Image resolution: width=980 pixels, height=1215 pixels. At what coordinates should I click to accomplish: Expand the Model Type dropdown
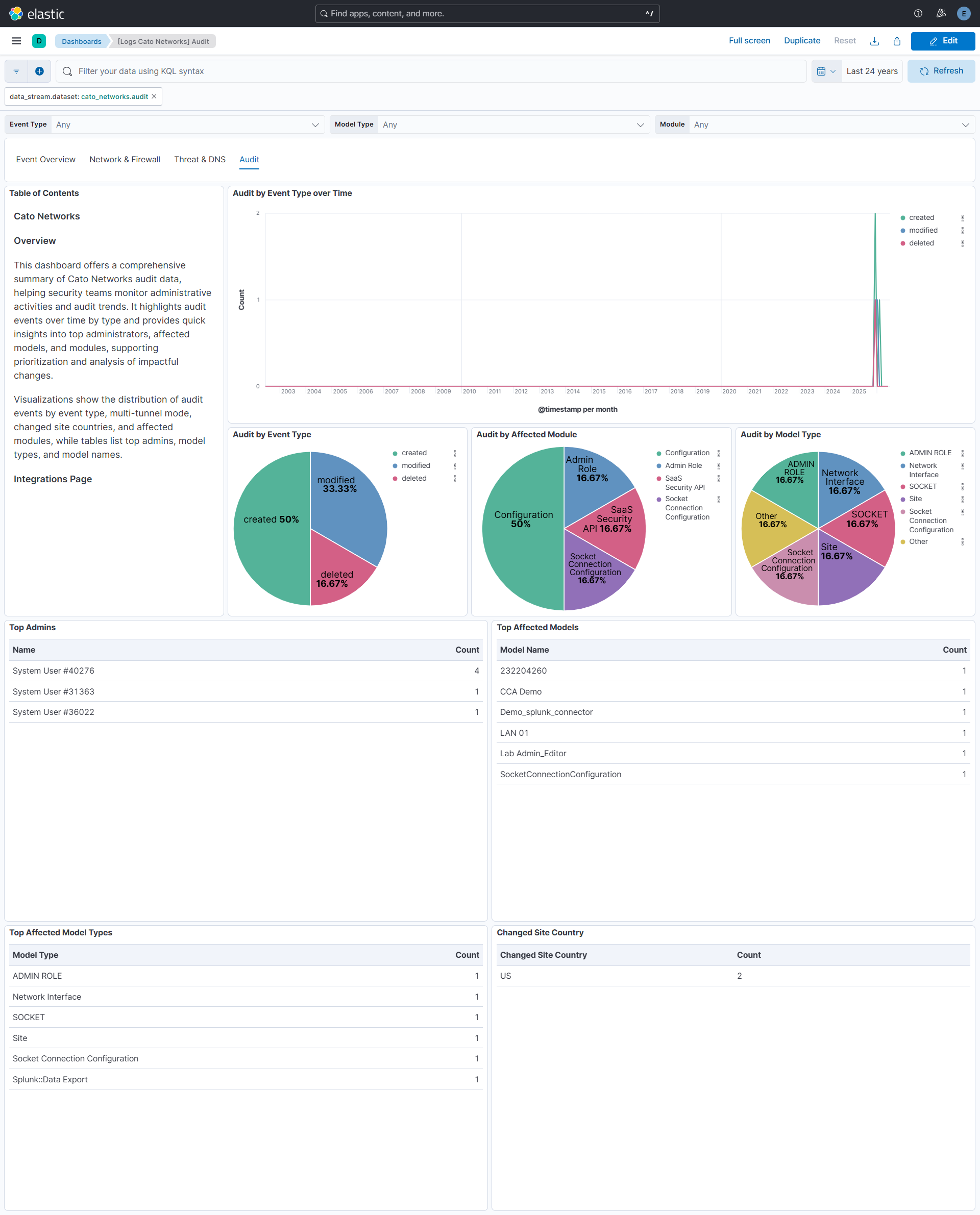click(513, 125)
